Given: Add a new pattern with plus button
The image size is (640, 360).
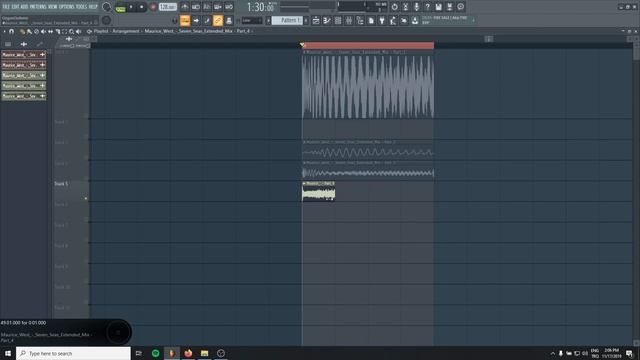Looking at the screenshot, I should coord(306,20).
